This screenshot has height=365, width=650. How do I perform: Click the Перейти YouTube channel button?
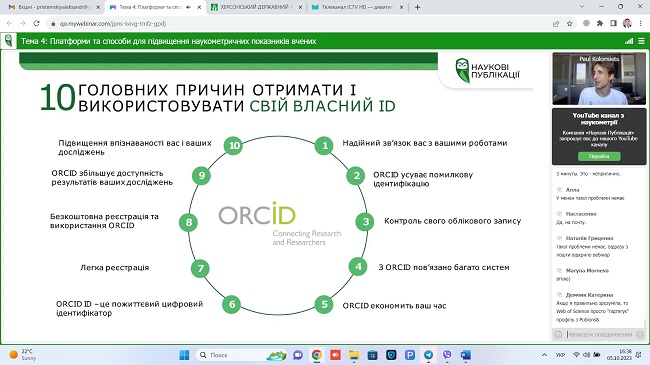click(x=599, y=156)
